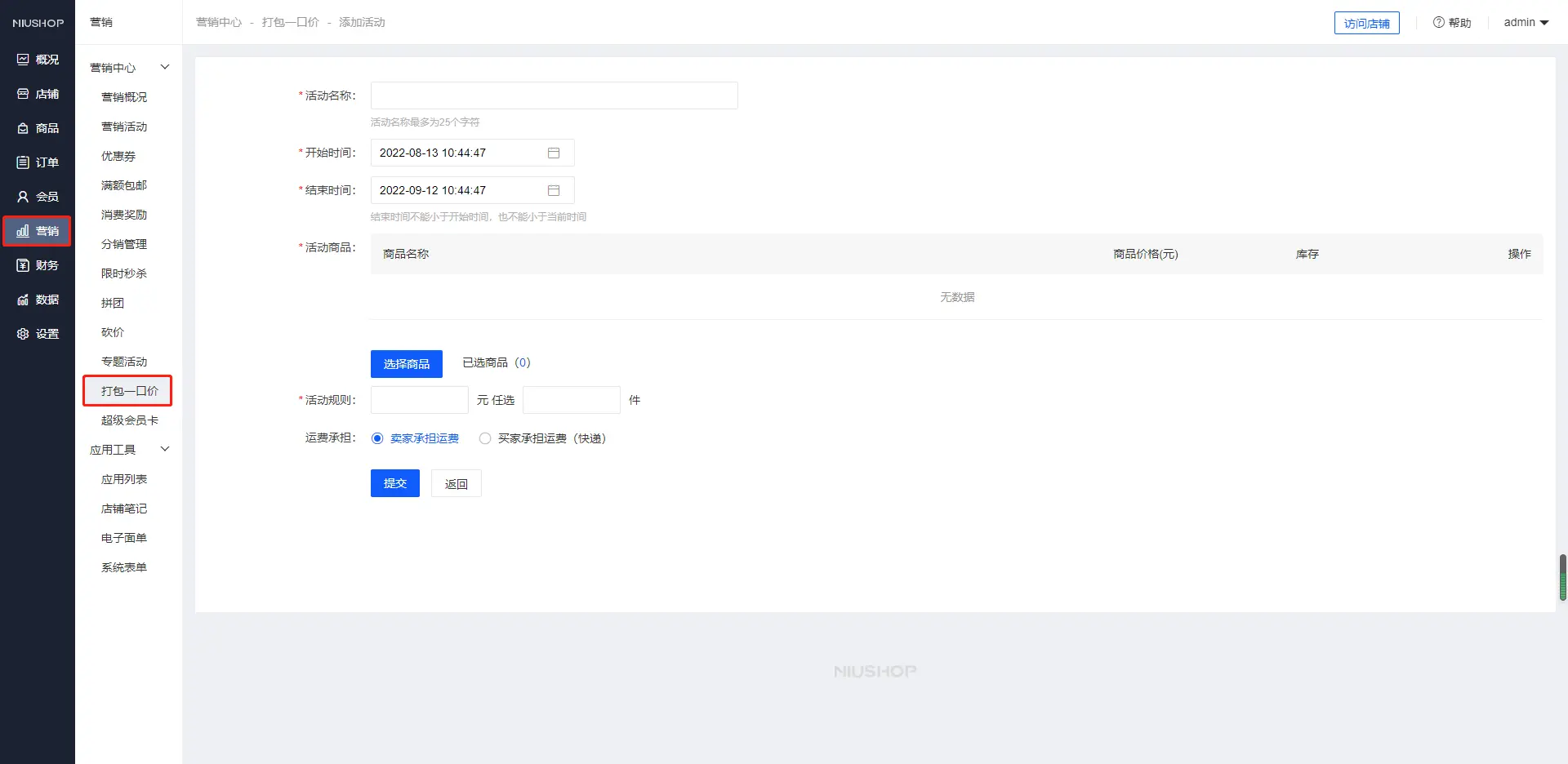Screen dimensions: 1568x764
Task: Select the 商品 goods bag icon
Action: point(23,128)
